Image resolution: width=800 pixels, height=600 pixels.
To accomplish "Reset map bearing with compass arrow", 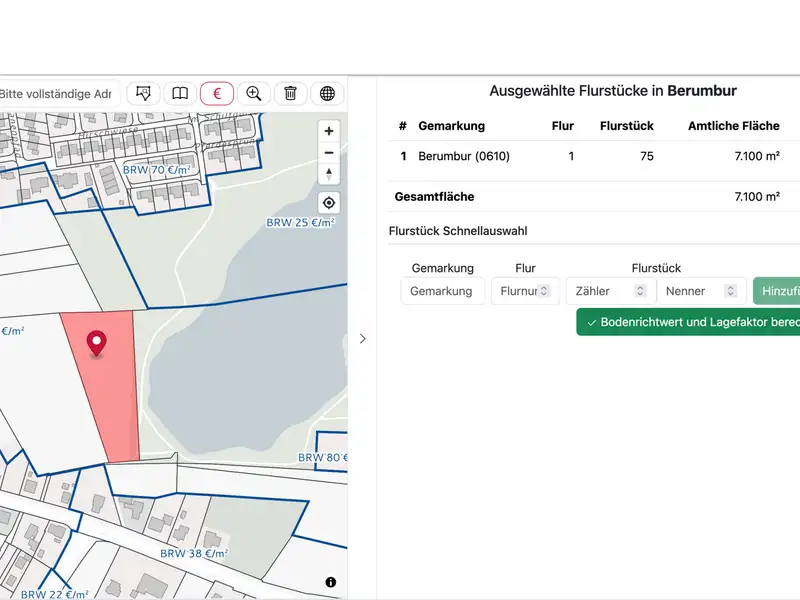I will 329,174.
